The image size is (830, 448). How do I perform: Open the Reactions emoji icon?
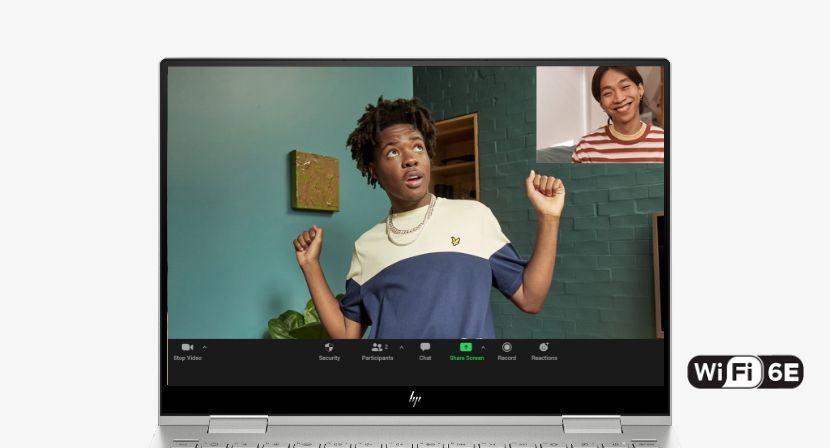tap(544, 347)
